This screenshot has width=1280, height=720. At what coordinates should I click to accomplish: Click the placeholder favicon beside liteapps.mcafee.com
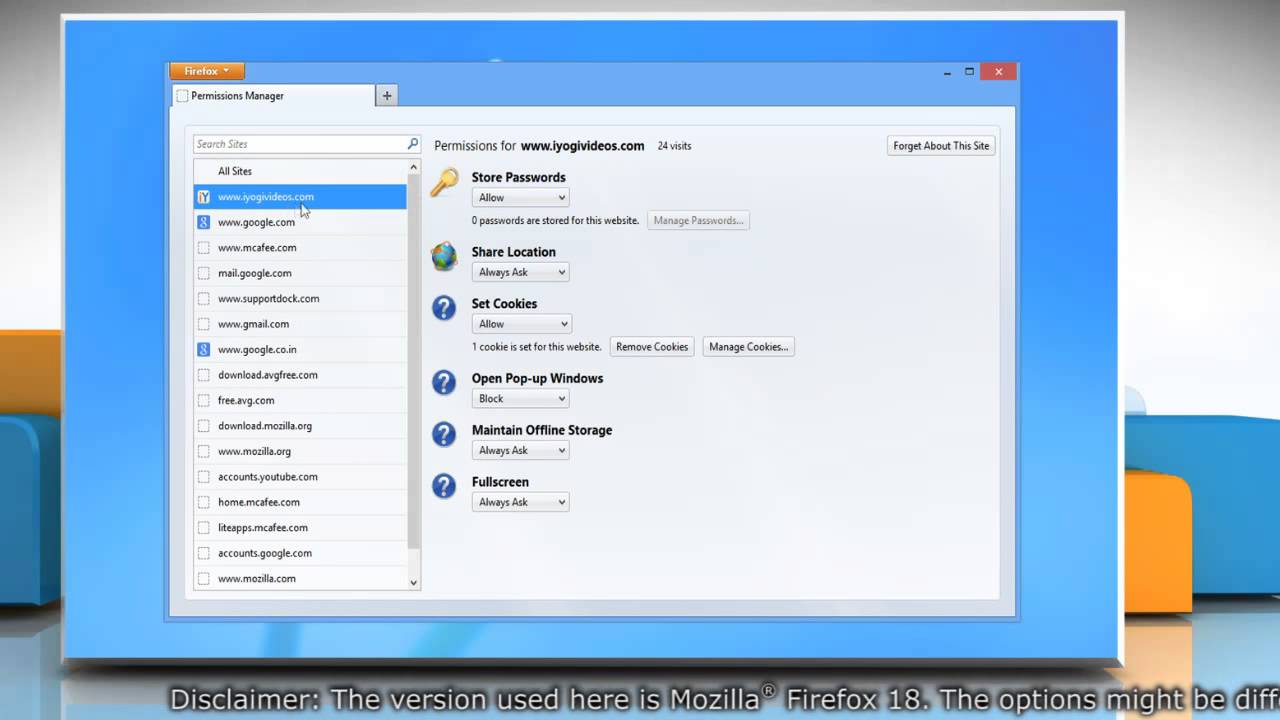tap(204, 527)
